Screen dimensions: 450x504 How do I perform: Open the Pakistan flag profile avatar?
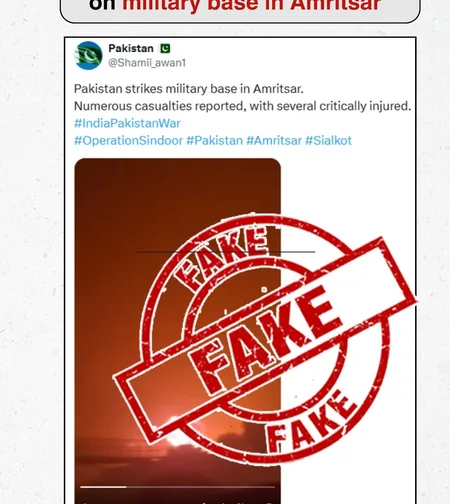(x=88, y=55)
